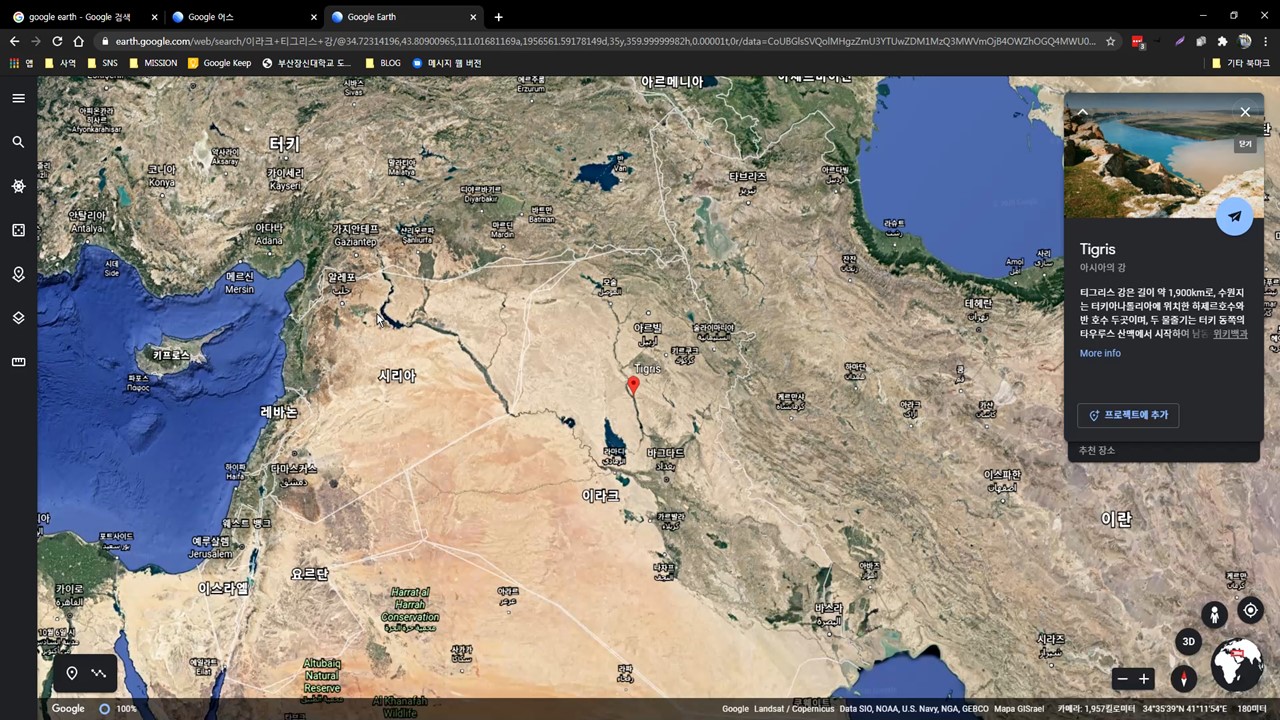Click the Google logo in status bar
The width and height of the screenshot is (1280, 720).
click(68, 709)
